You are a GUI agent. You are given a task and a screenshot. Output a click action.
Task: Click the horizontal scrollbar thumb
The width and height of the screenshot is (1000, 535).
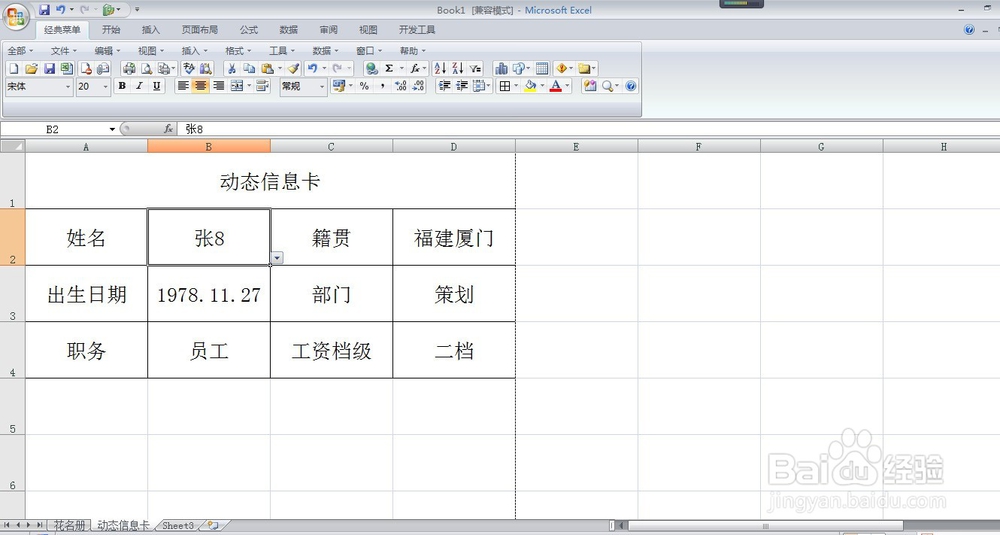click(765, 526)
